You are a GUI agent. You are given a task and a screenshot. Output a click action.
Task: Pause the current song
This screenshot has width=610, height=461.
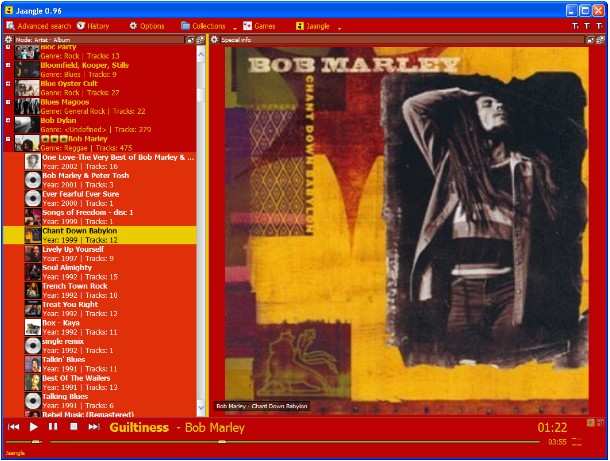[x=53, y=427]
